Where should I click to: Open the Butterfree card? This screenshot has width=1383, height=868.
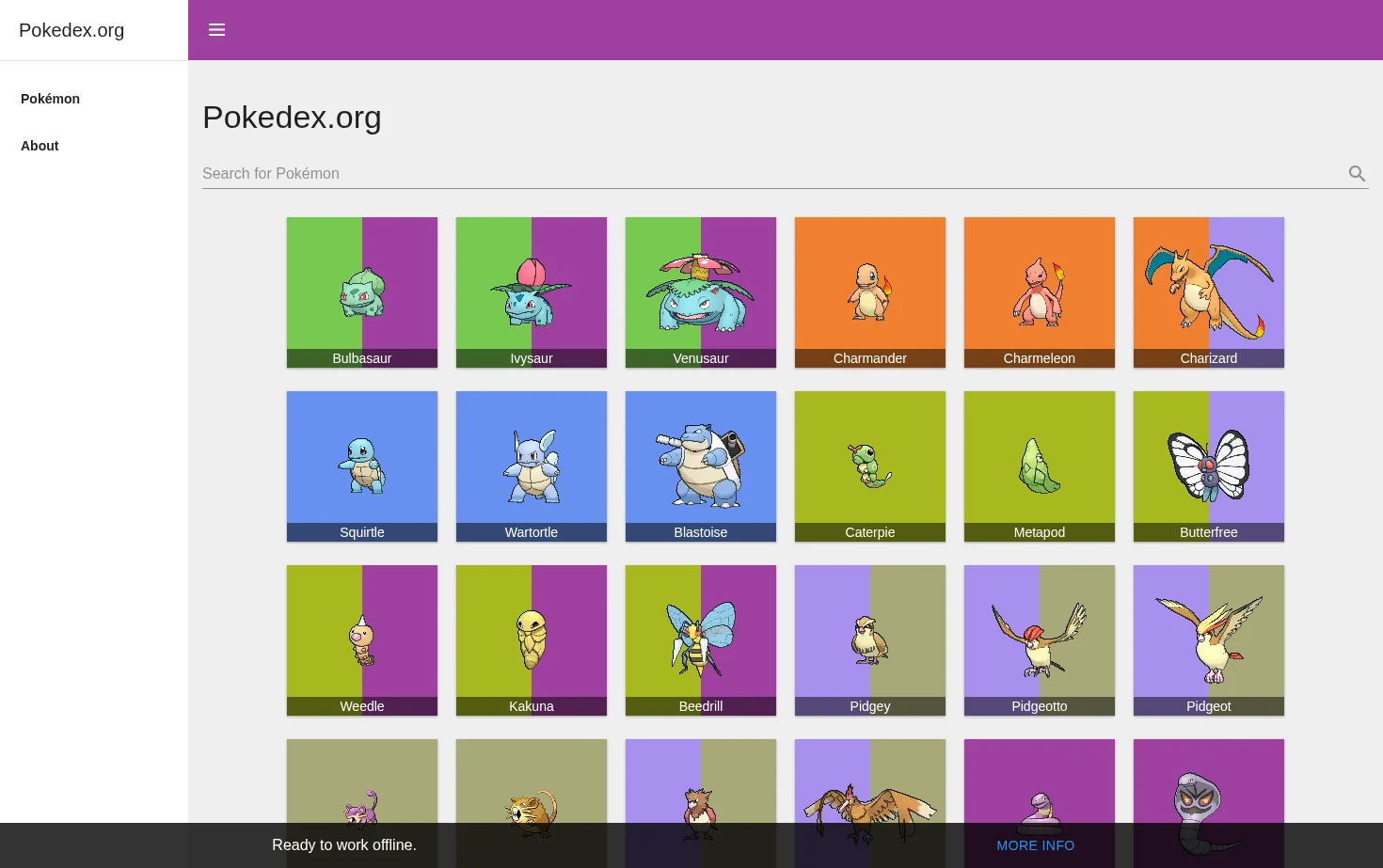(x=1209, y=466)
